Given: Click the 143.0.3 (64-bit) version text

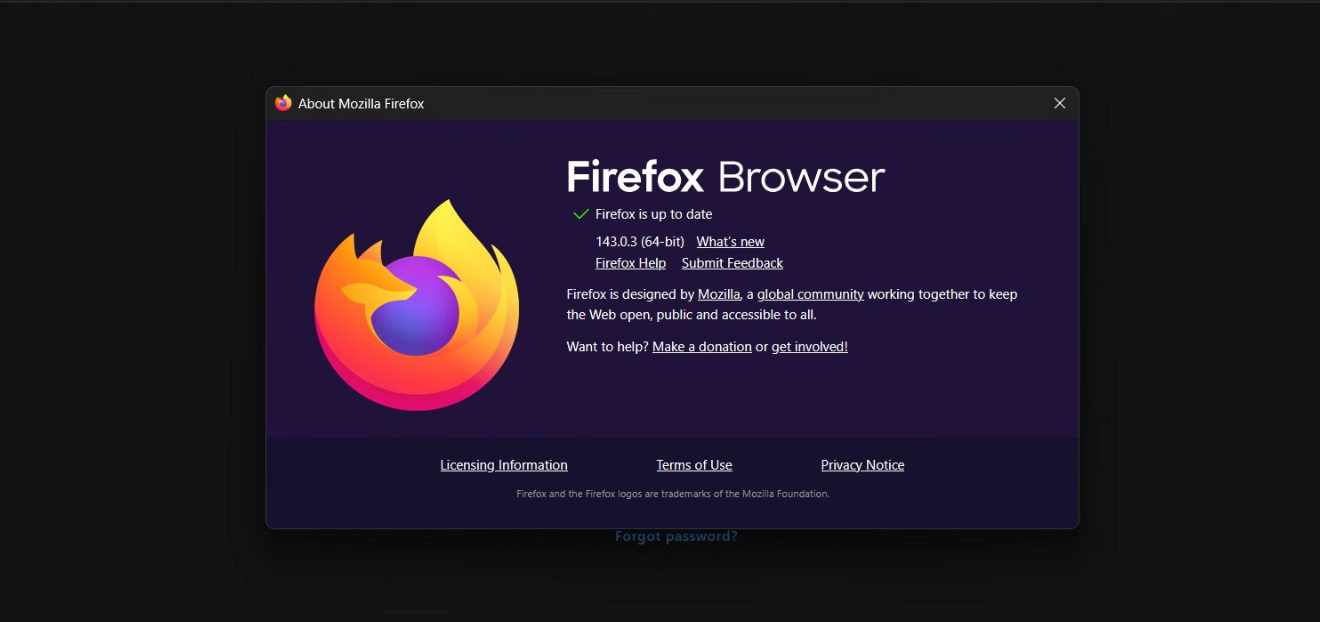Looking at the screenshot, I should pos(639,242).
